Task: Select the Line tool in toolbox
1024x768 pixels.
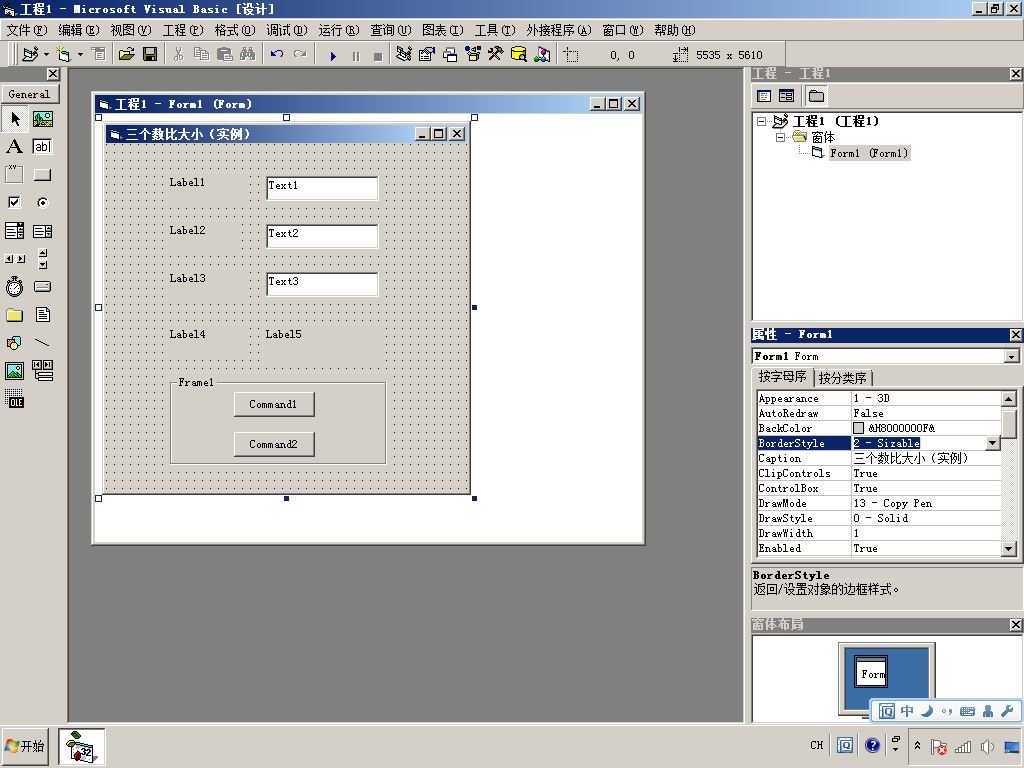Action: coord(42,342)
